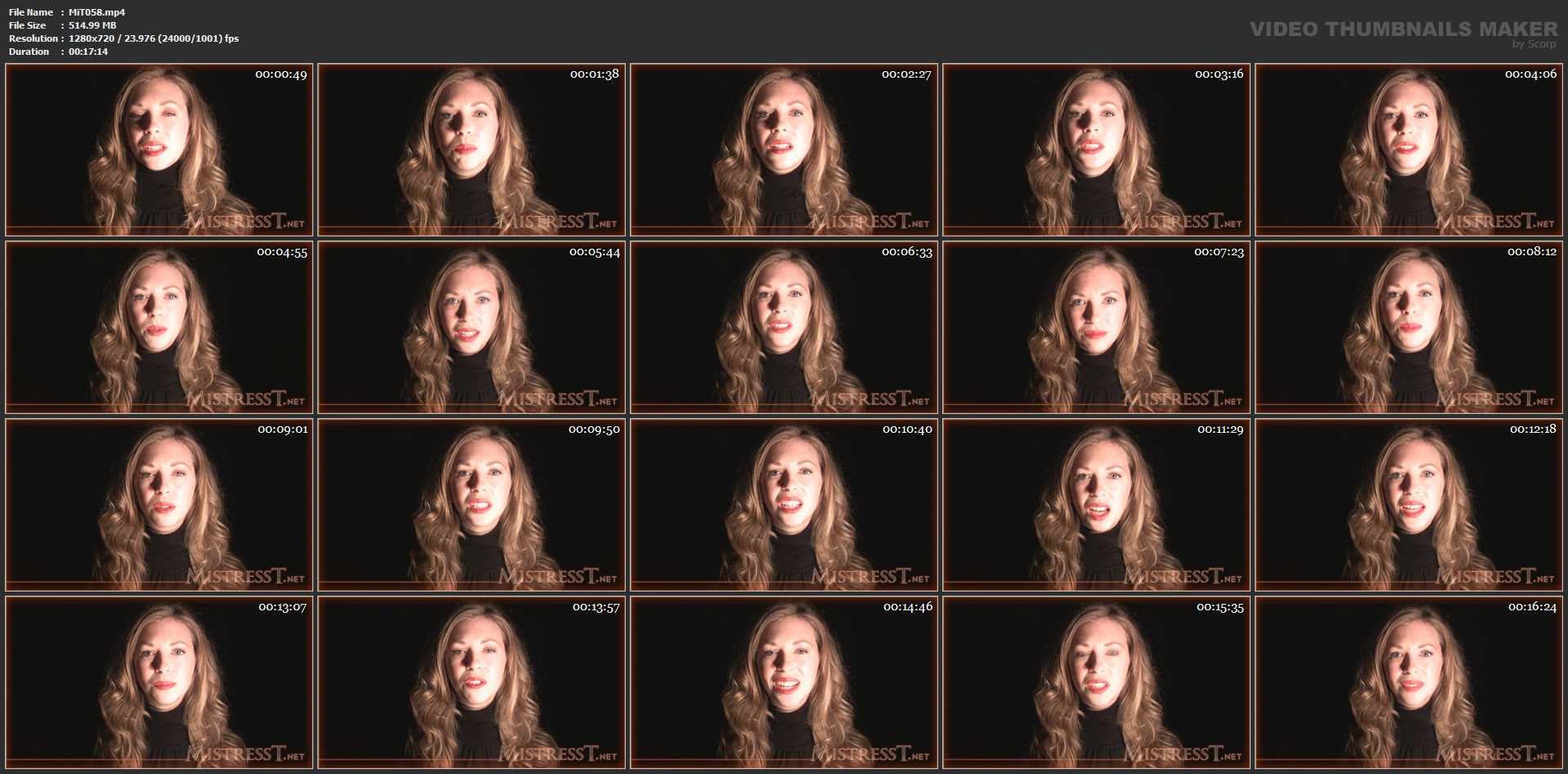This screenshot has height=774, width=1568.
Task: Select the thumbnail at 00:08:12
Action: coord(1409,327)
